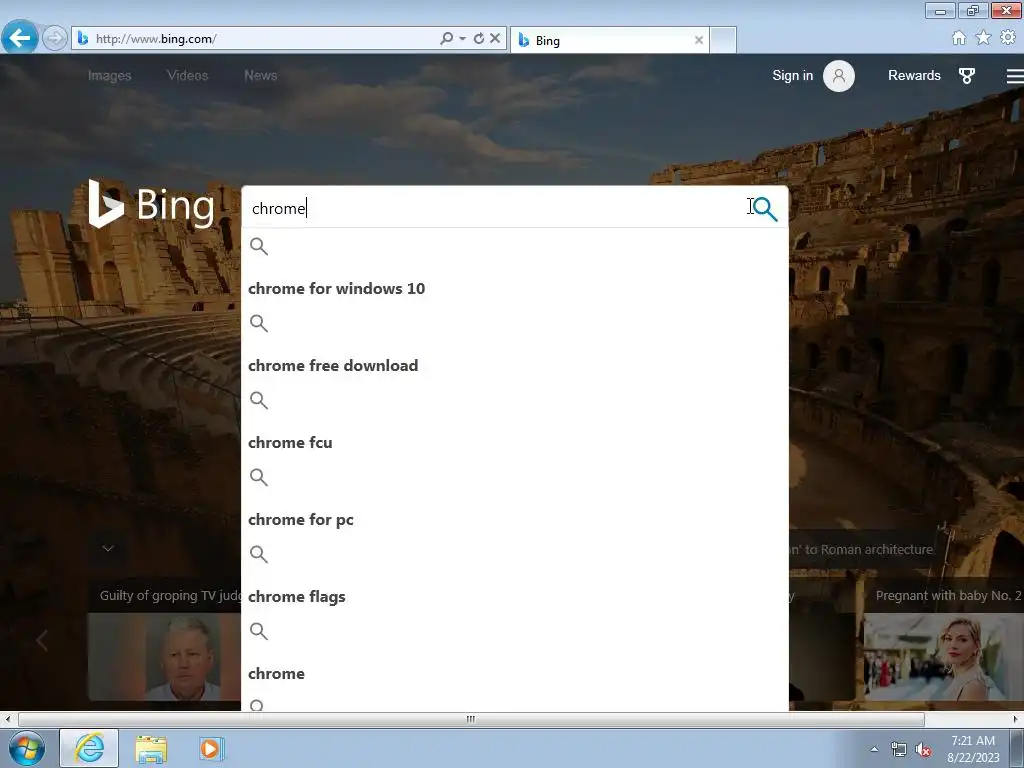This screenshot has width=1024, height=768.
Task: Open the Images search category
Action: pyautogui.click(x=110, y=76)
